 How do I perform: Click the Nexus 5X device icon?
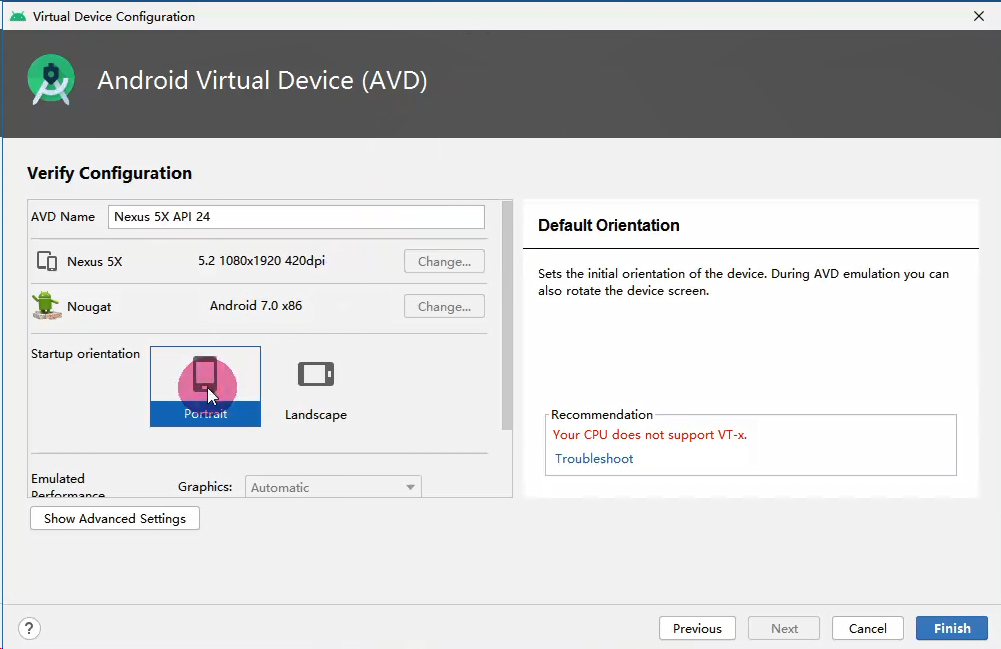click(47, 261)
